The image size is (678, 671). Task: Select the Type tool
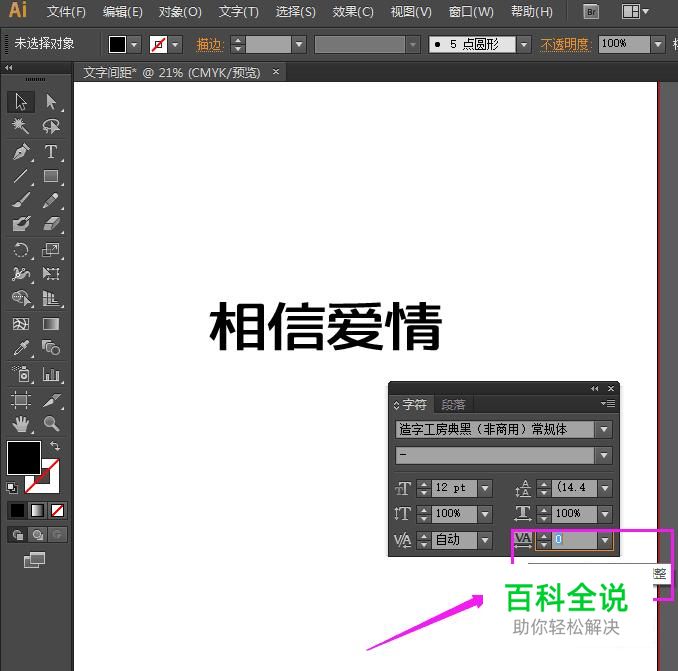tap(51, 151)
